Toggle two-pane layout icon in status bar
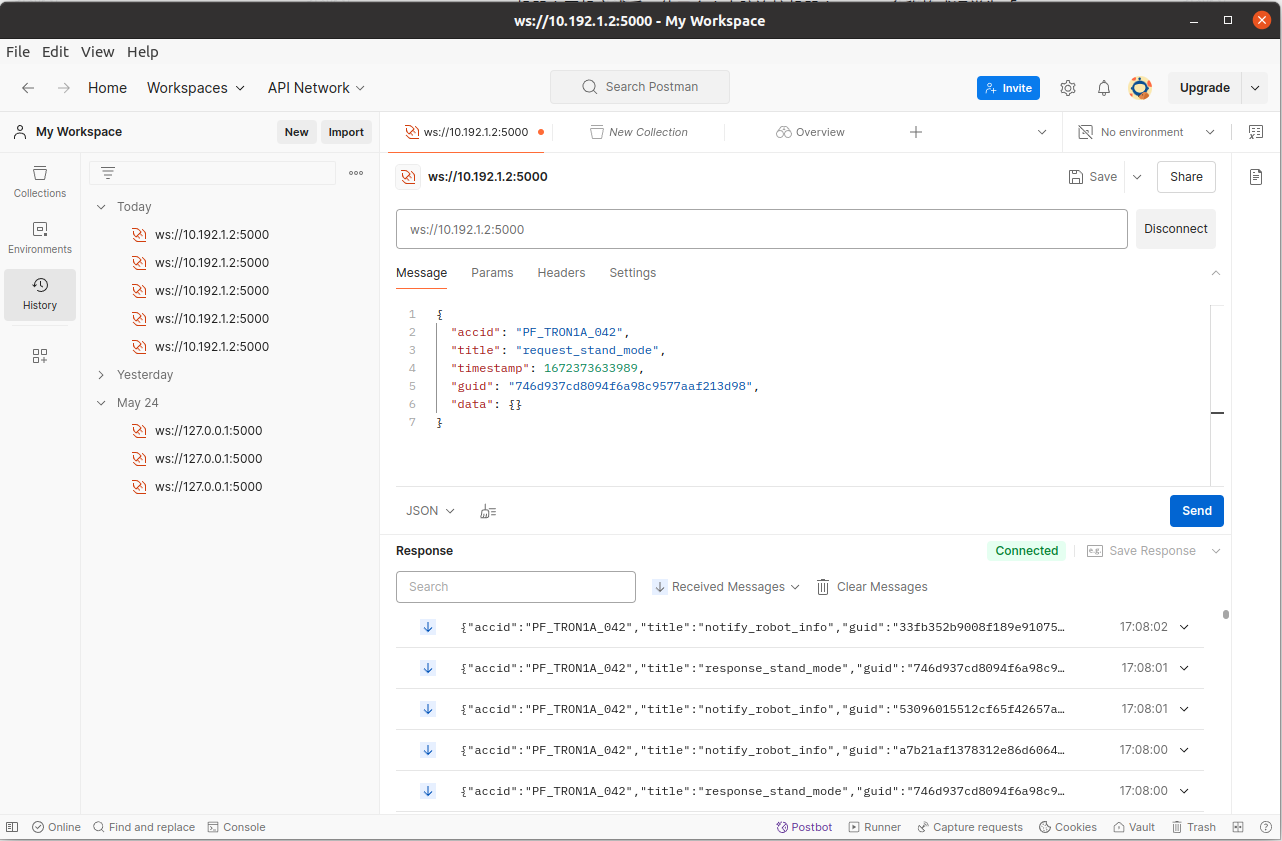The height and width of the screenshot is (841, 1282). [x=1238, y=827]
